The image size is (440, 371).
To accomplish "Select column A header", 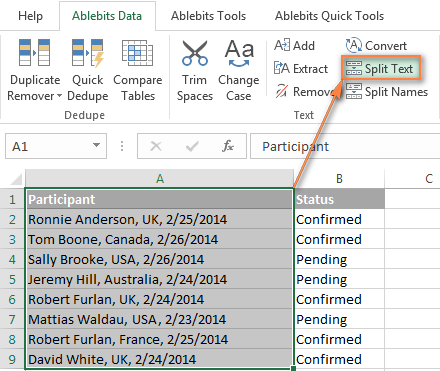I will (x=160, y=179).
